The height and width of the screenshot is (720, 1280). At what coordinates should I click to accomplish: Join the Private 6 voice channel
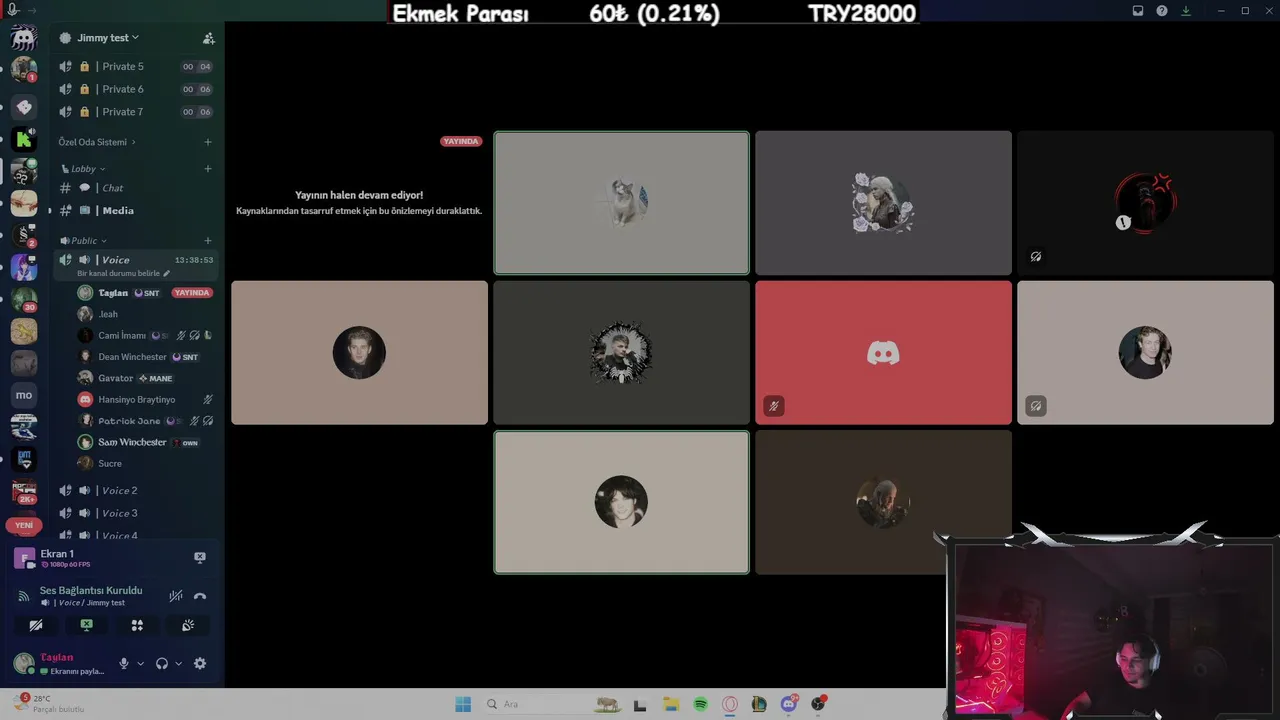coord(135,89)
